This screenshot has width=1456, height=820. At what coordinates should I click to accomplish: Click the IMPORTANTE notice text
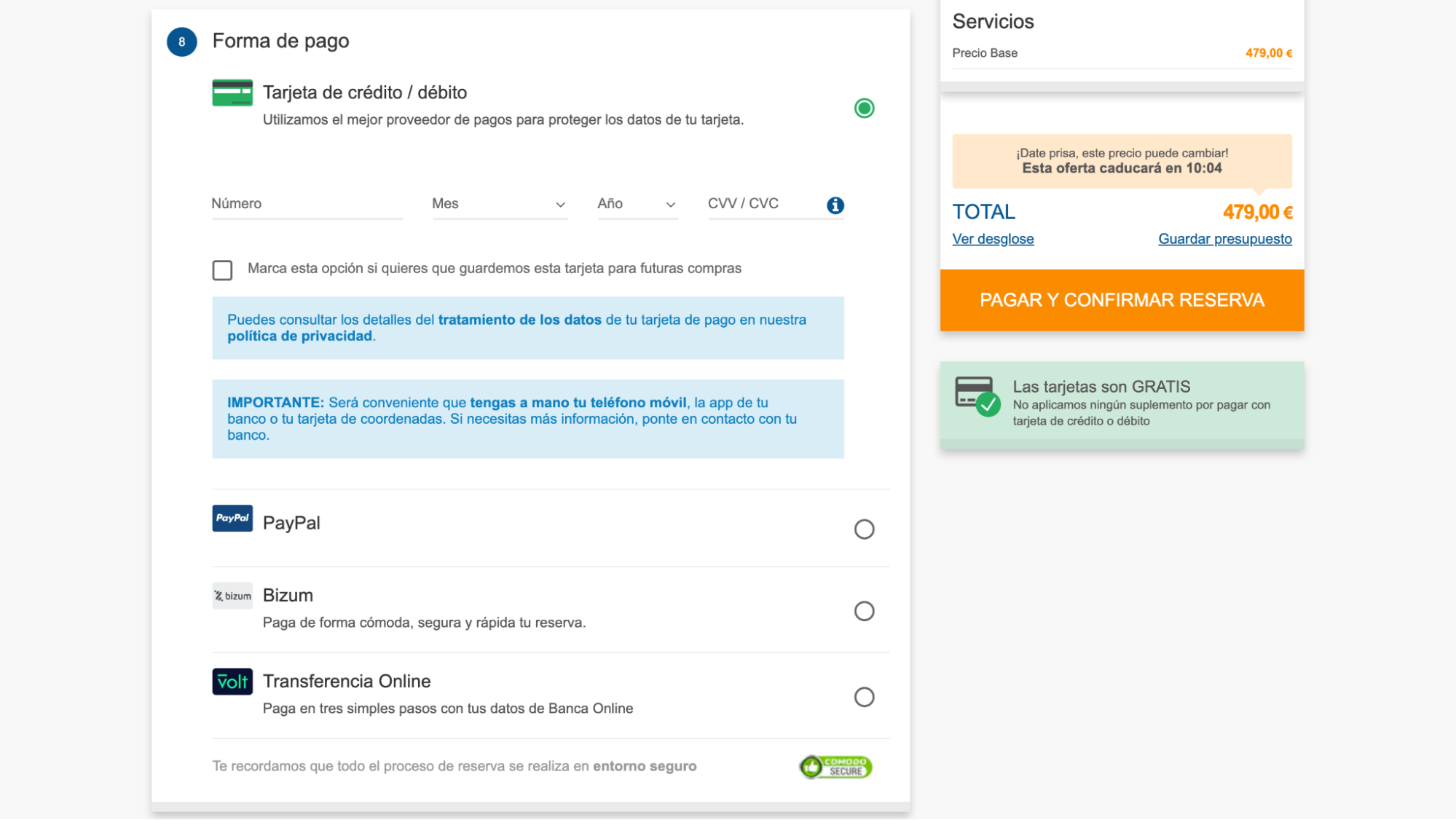pyautogui.click(x=512, y=419)
